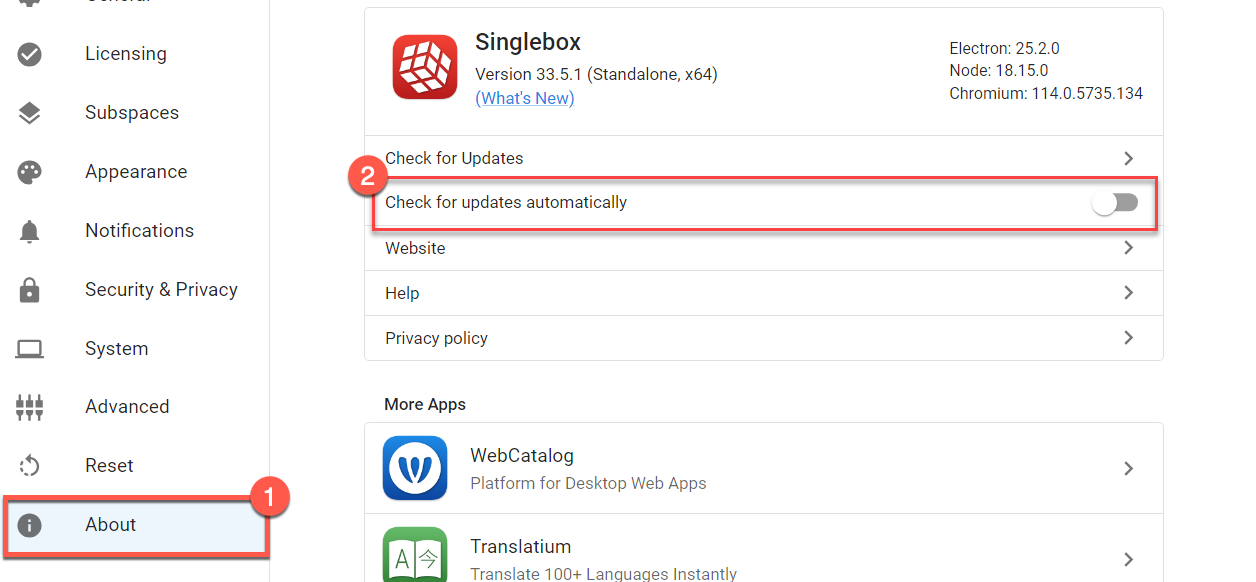Open the What's New link

525,98
